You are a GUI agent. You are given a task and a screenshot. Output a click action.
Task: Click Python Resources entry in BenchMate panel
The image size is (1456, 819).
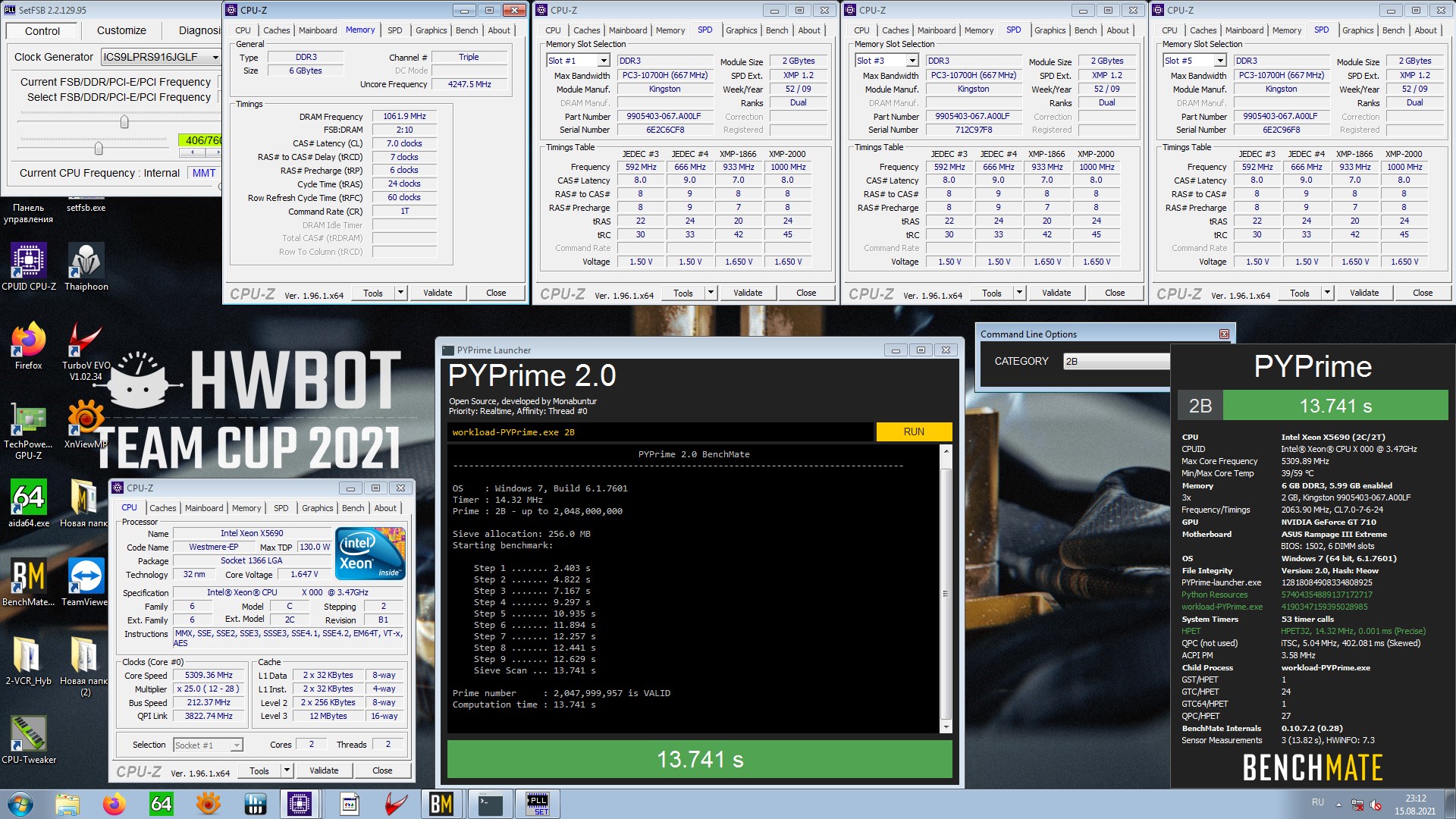click(x=1214, y=595)
